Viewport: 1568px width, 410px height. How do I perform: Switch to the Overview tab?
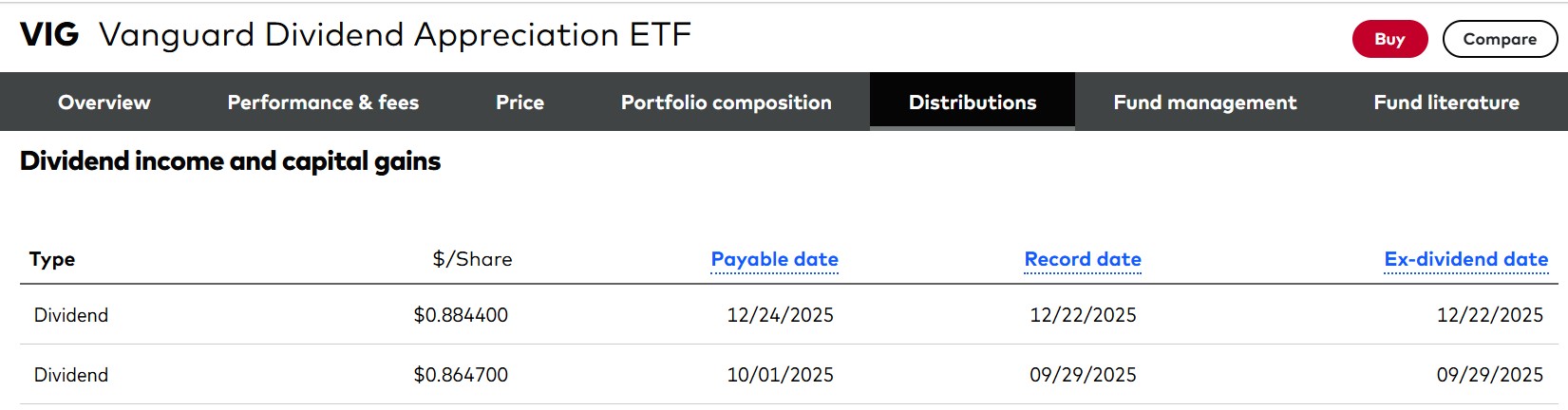[x=104, y=102]
